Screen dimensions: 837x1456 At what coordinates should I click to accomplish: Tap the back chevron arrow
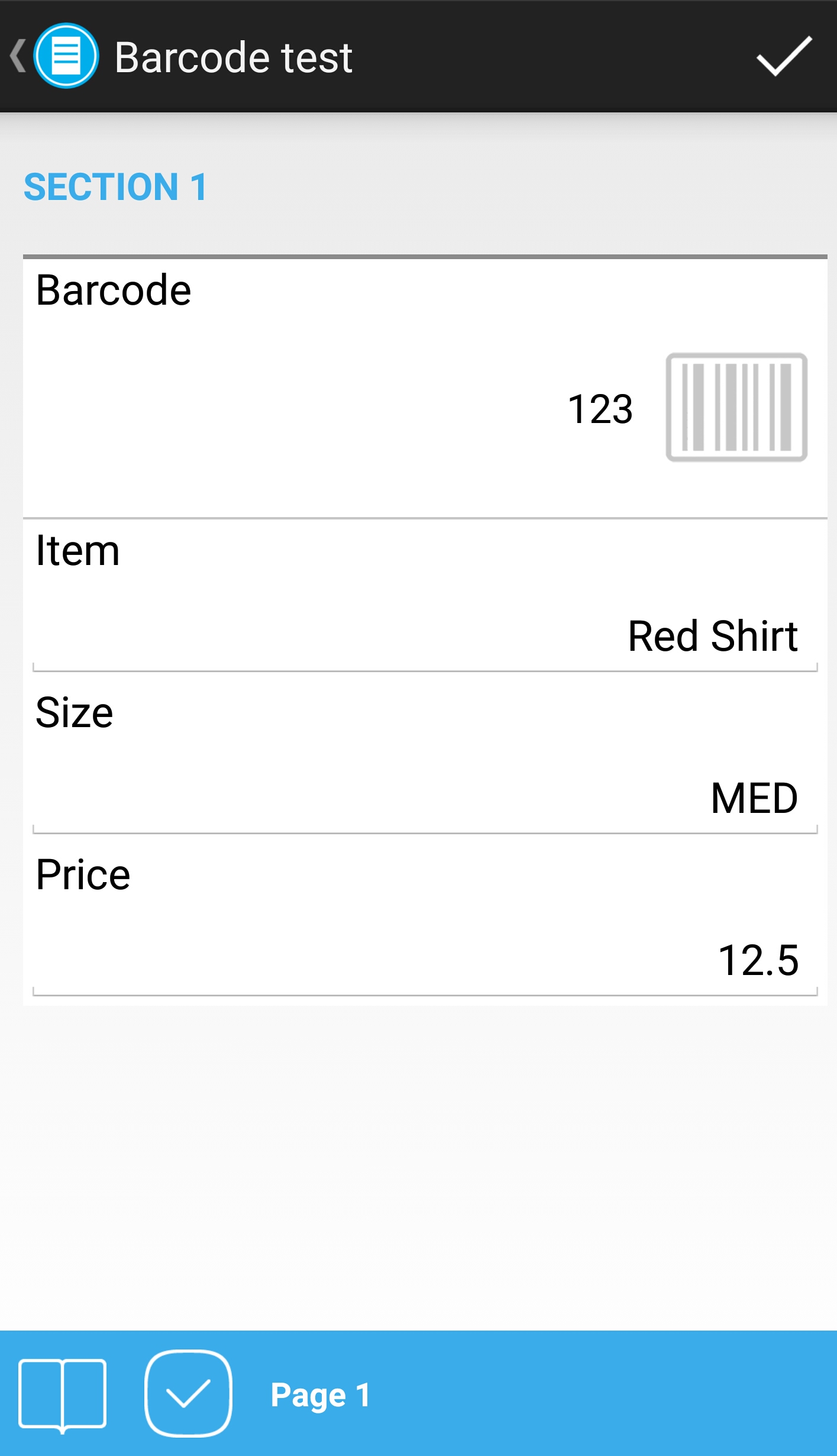(18, 56)
